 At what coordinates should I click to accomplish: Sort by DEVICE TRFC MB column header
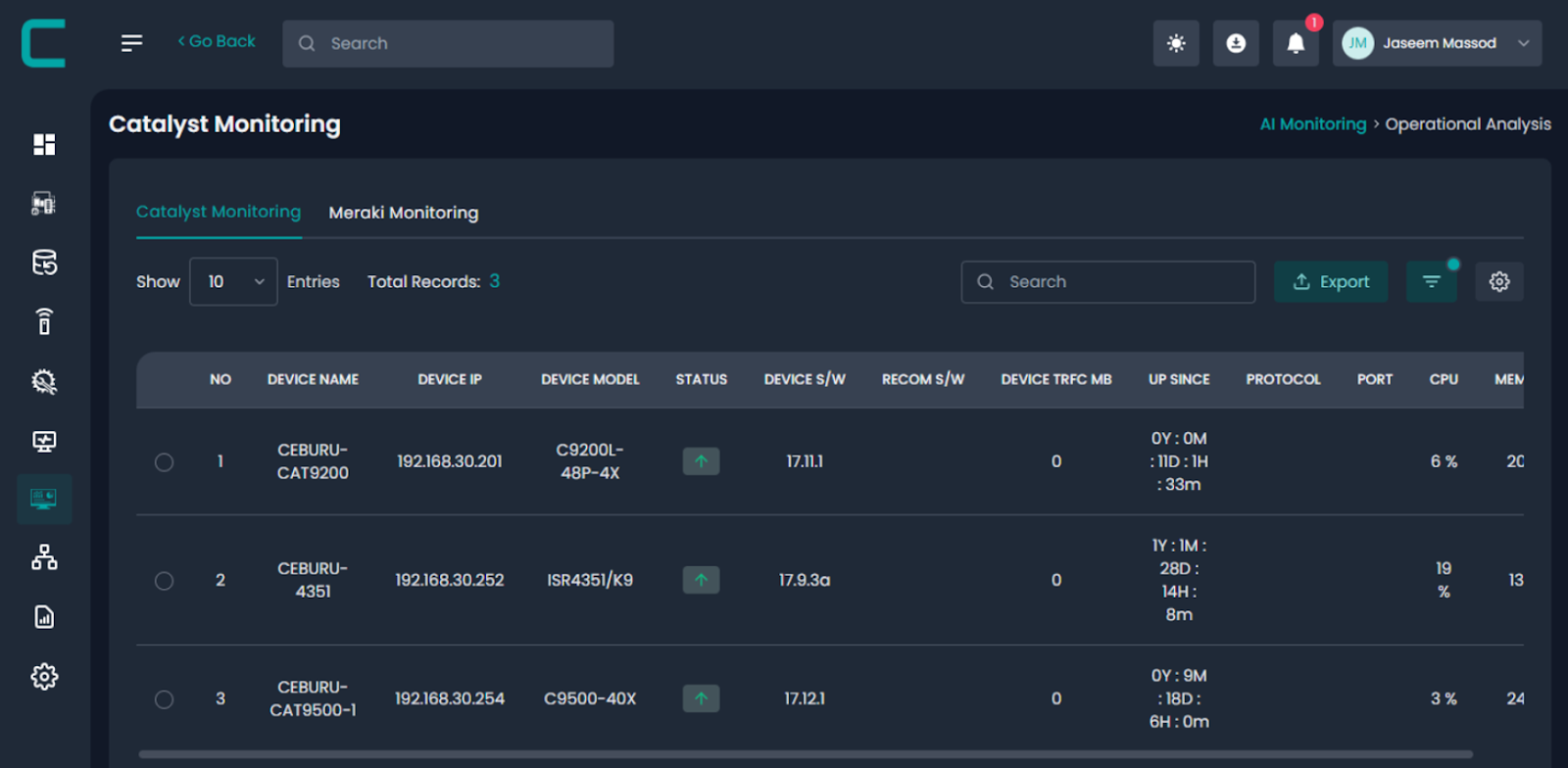pos(1056,379)
